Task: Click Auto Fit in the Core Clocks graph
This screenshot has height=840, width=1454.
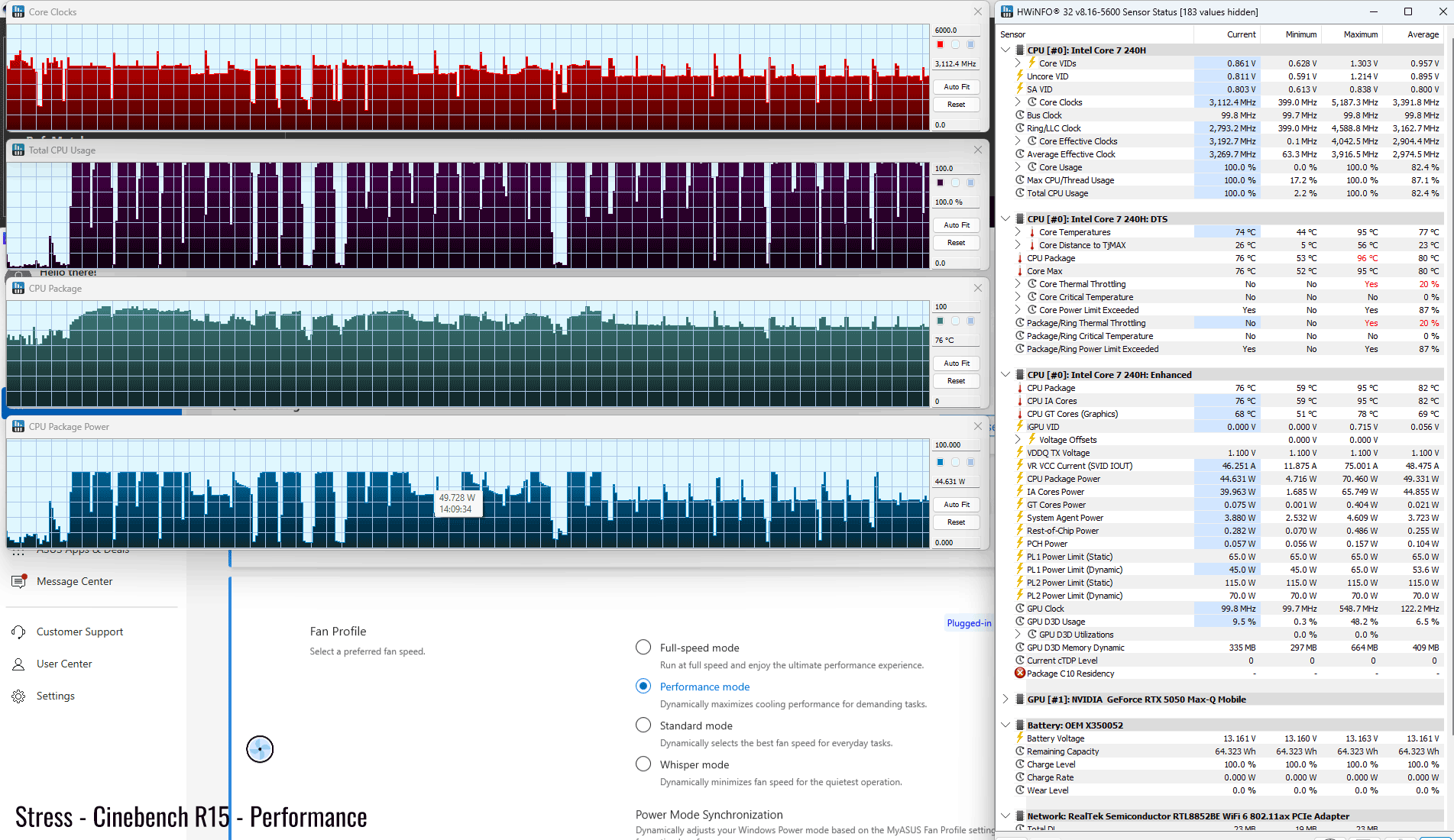Action: coord(957,87)
